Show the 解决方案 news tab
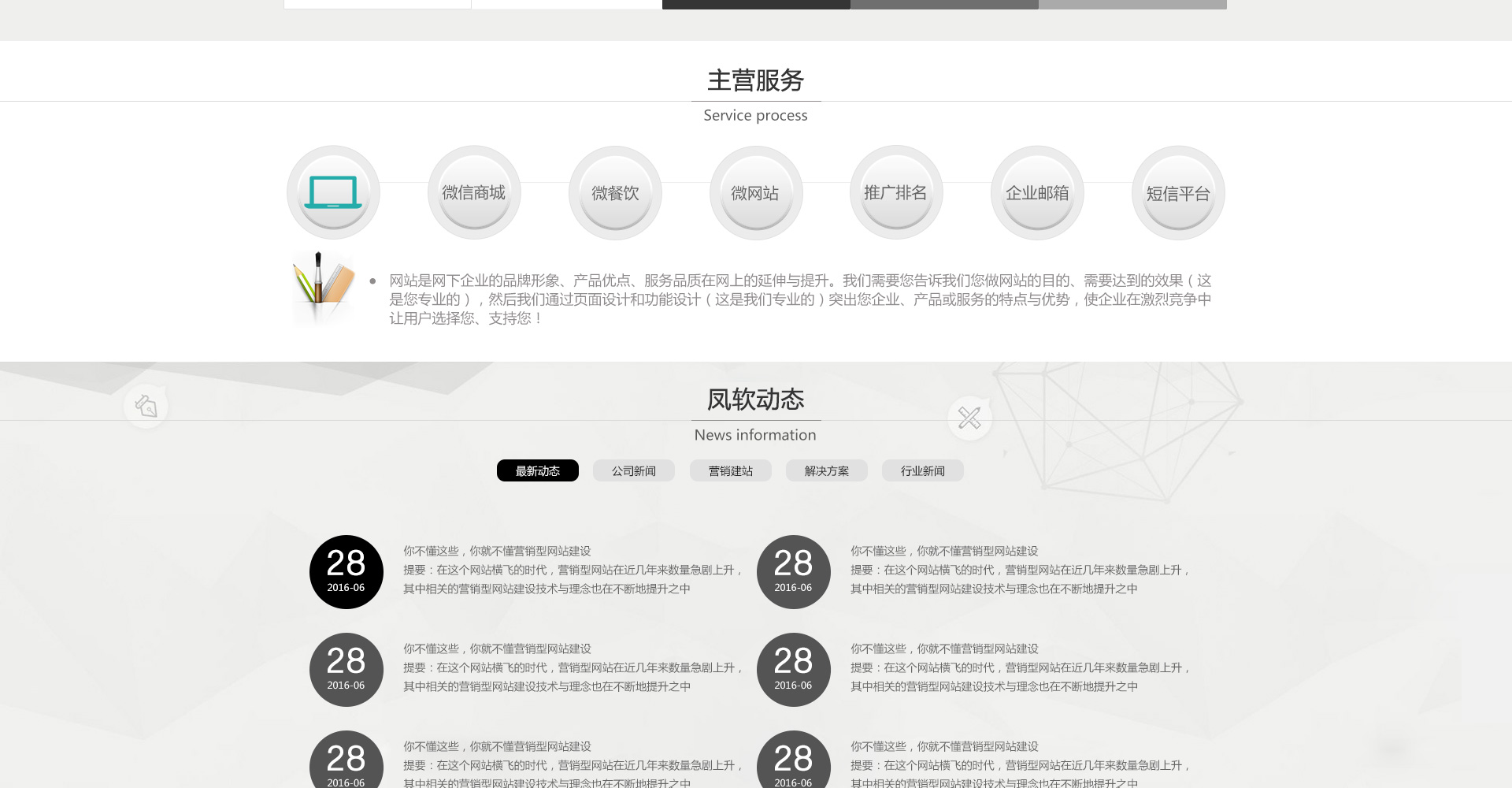 (826, 470)
